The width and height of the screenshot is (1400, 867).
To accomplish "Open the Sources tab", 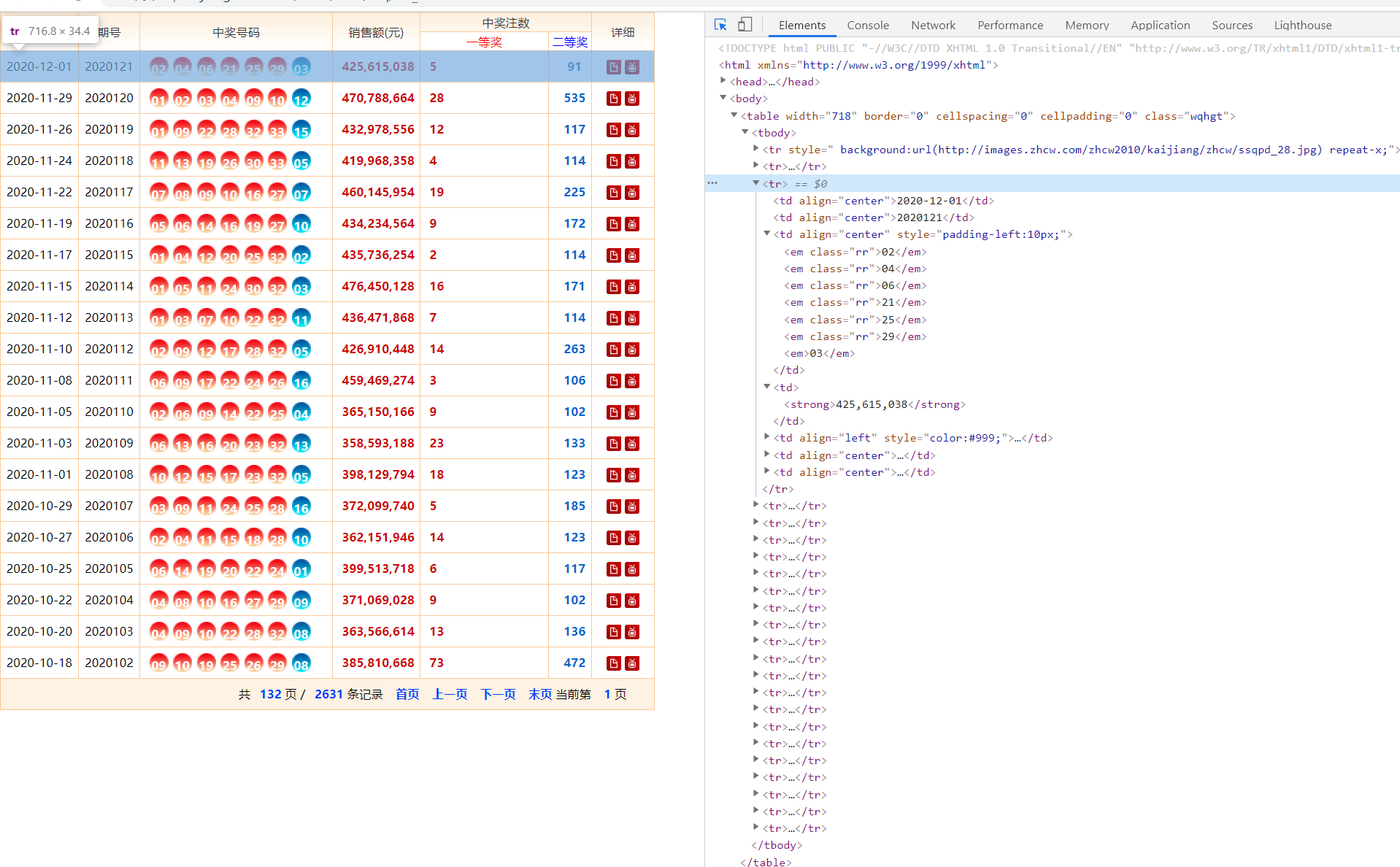I will click(1232, 25).
